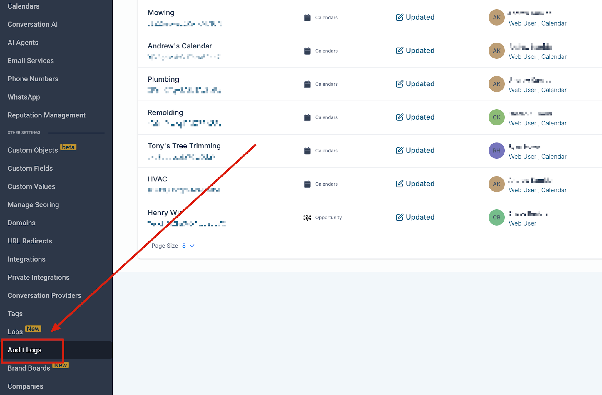Open Conversation Providers settings

coord(44,296)
